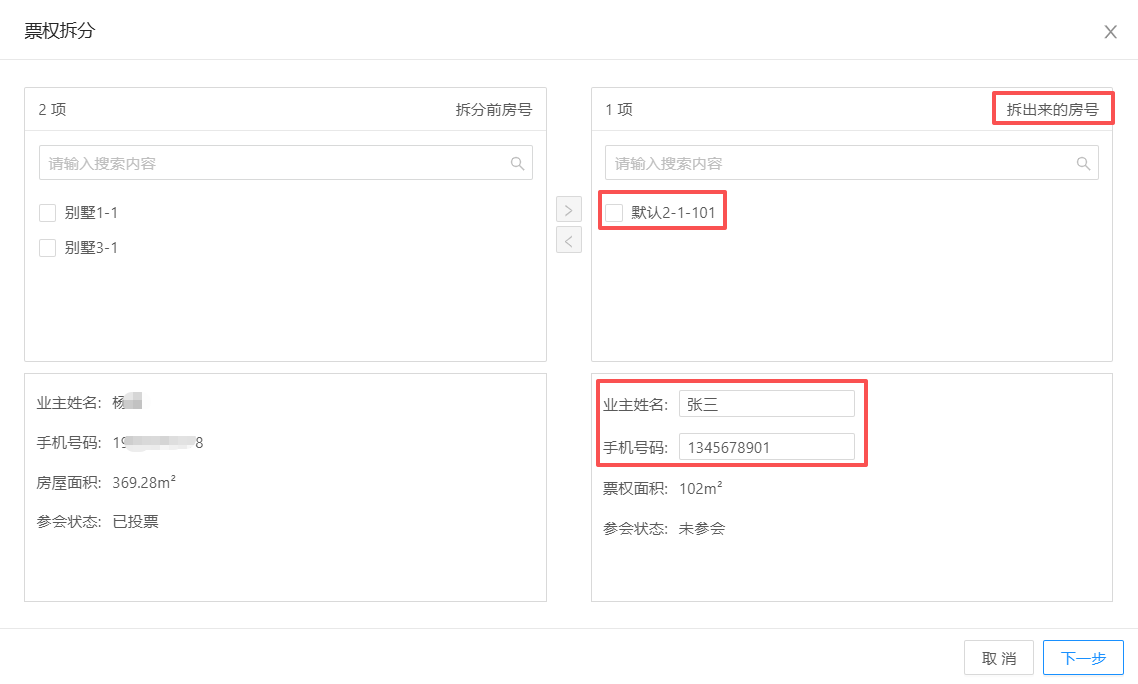Focus the search field under 拆分前房号
This screenshot has height=684, width=1138.
pos(275,163)
